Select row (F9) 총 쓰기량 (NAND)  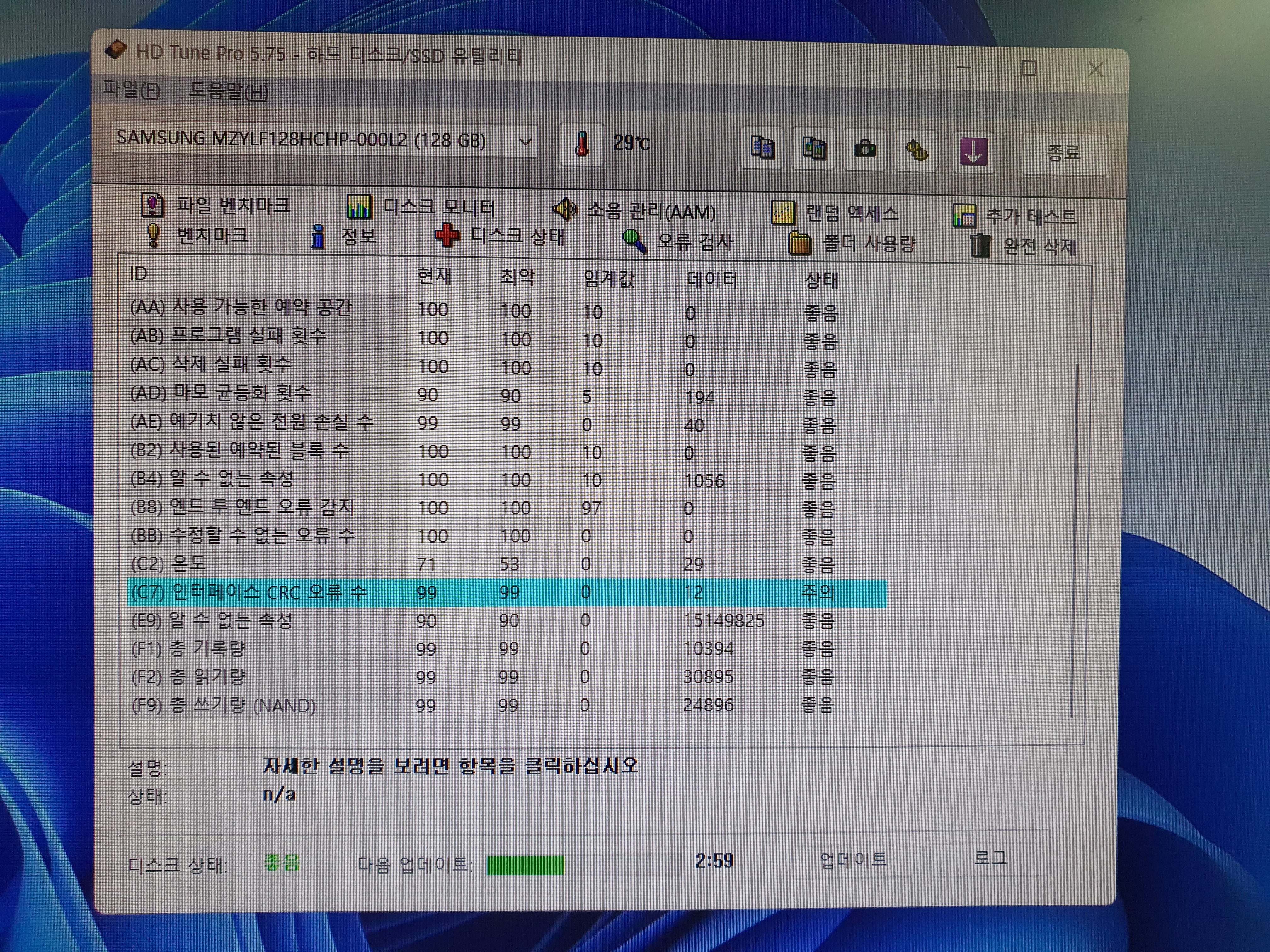point(507,705)
